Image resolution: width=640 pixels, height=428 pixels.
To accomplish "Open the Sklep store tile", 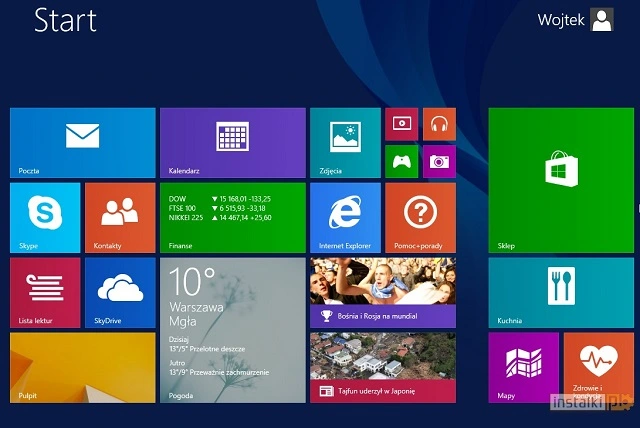I will (x=561, y=180).
